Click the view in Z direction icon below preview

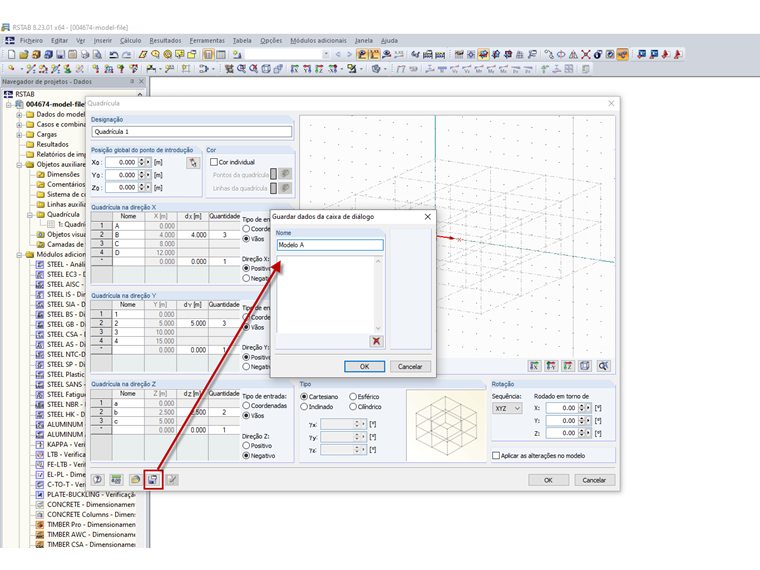(x=568, y=366)
